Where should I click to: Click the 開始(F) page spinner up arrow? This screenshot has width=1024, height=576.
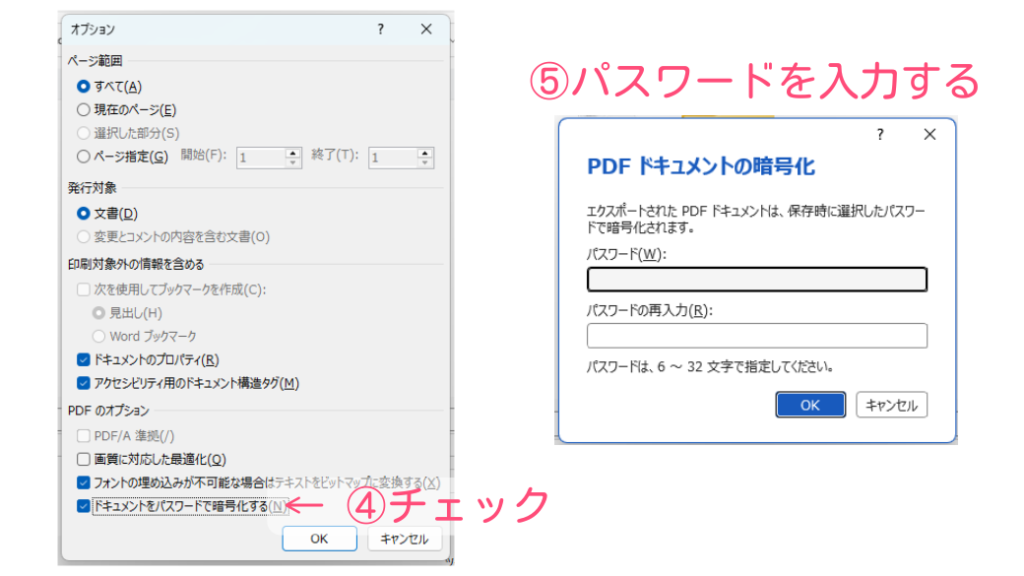[293, 152]
